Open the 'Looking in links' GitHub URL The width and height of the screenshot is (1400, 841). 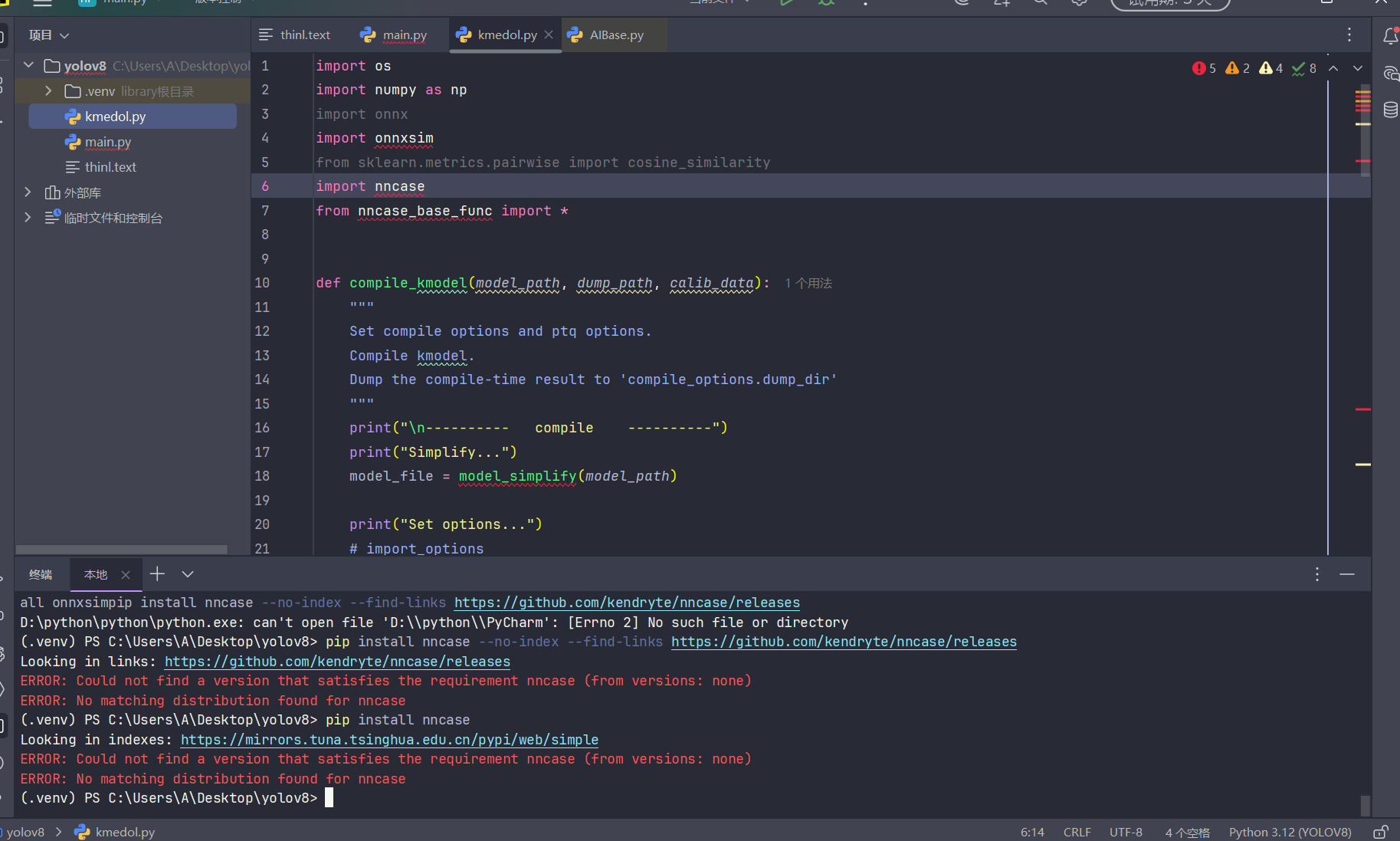pos(337,662)
